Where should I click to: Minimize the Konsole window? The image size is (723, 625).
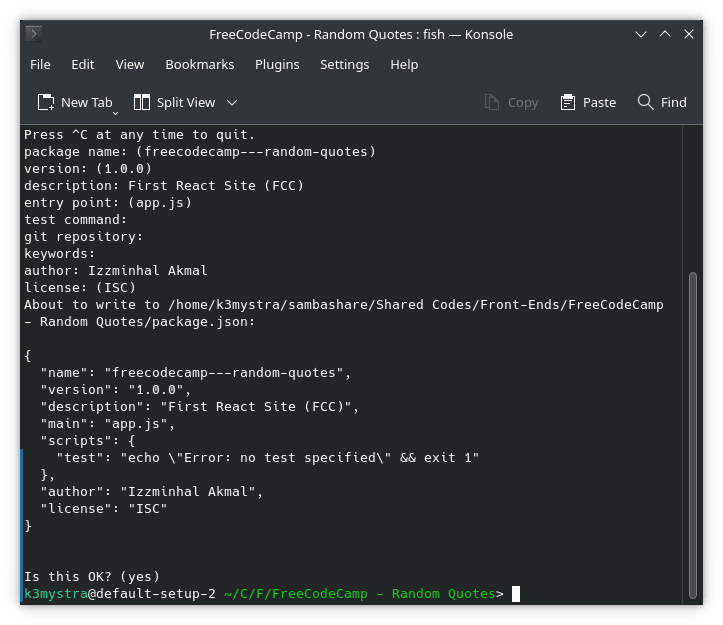tap(640, 34)
